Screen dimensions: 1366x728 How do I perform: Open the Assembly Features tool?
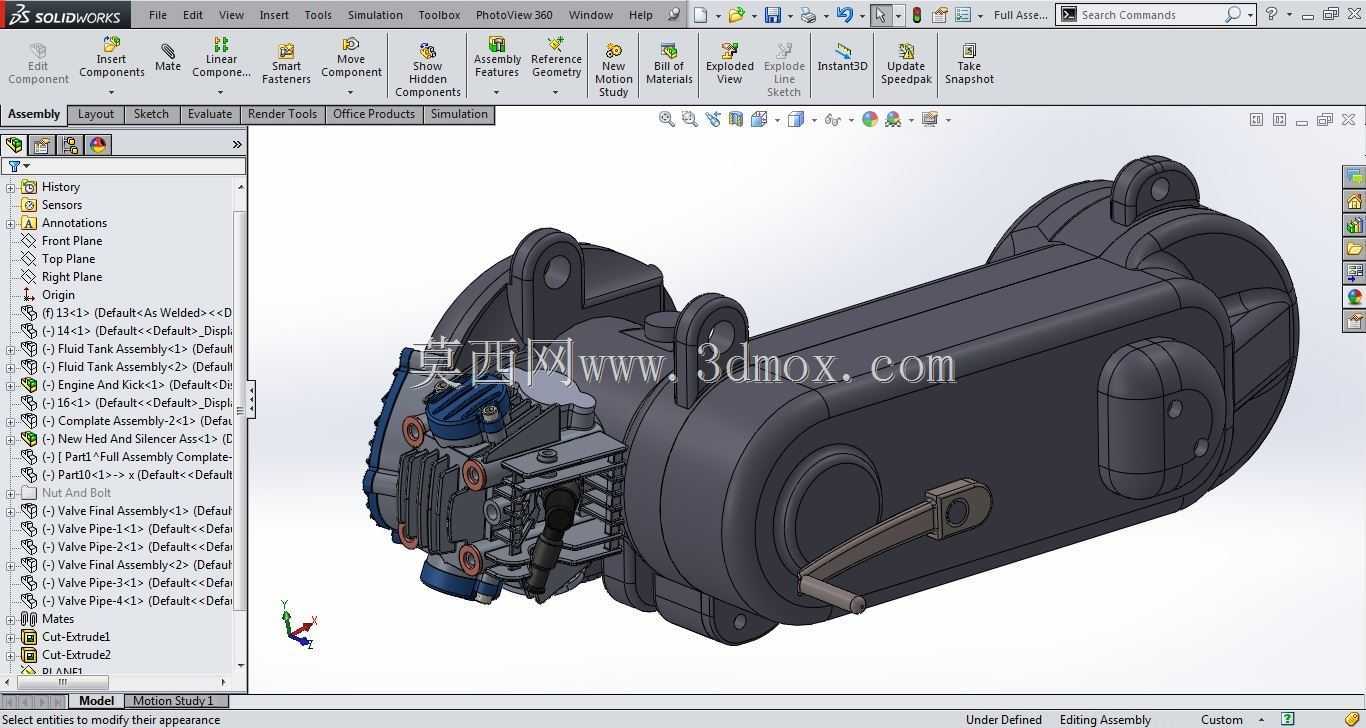point(497,58)
